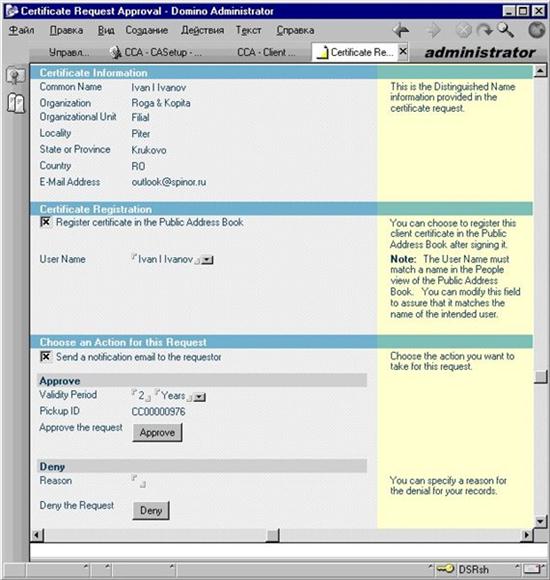The image size is (550, 580).
Task: Click the Approve button
Action: pyautogui.click(x=157, y=433)
